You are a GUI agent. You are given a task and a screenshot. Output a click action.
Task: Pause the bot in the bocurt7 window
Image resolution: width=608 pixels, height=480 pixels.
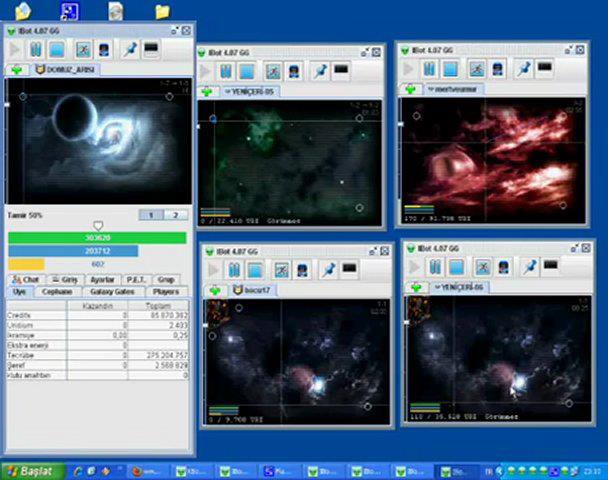[x=234, y=270]
